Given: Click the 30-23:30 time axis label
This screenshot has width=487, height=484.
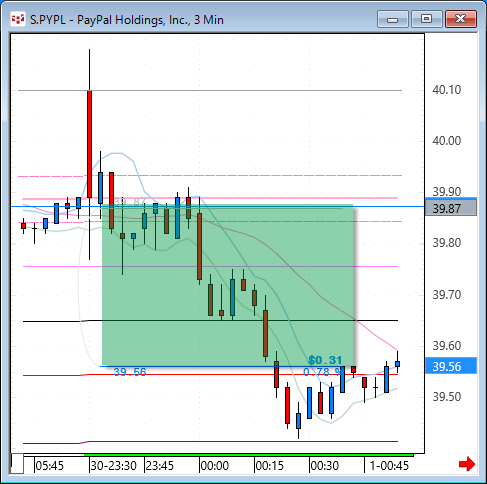Looking at the screenshot, I should point(113,465).
